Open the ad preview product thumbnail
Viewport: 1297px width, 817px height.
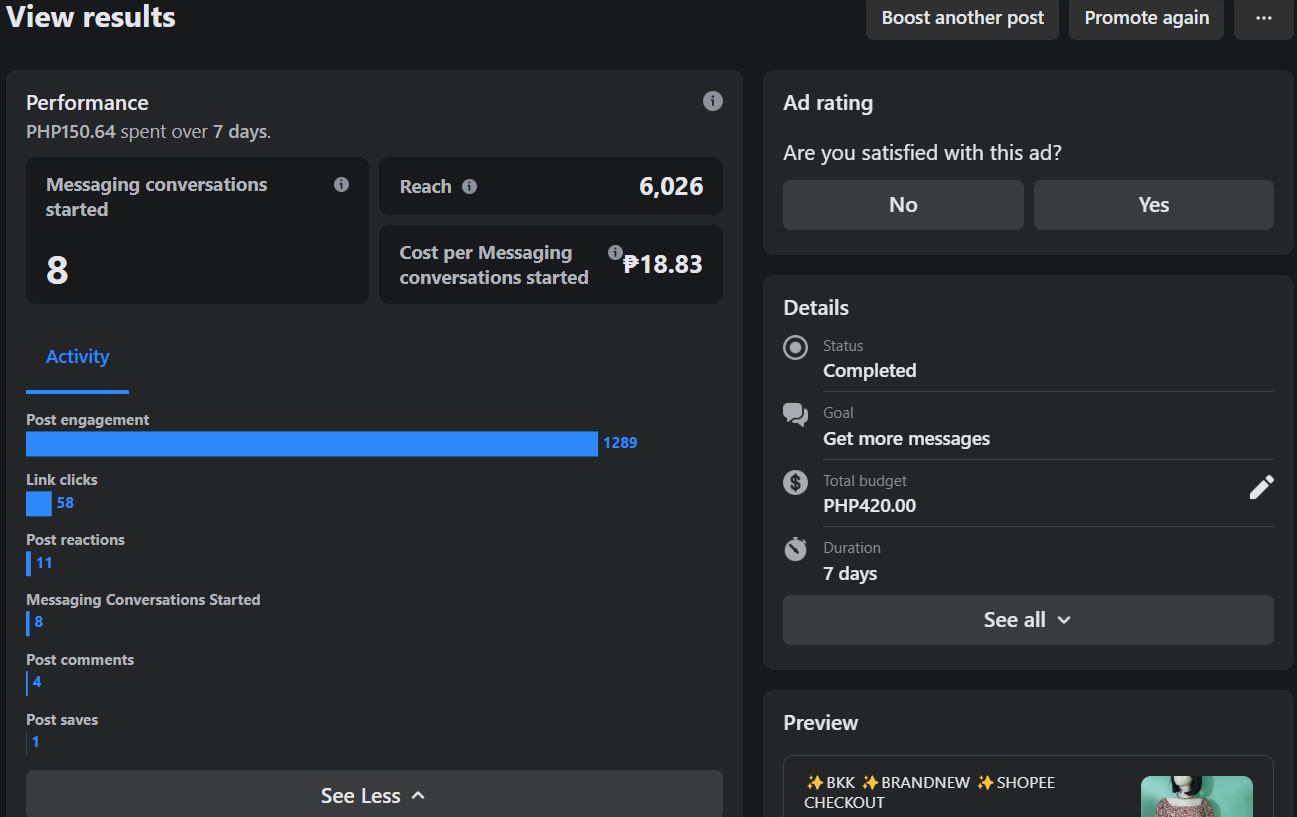[1196, 796]
